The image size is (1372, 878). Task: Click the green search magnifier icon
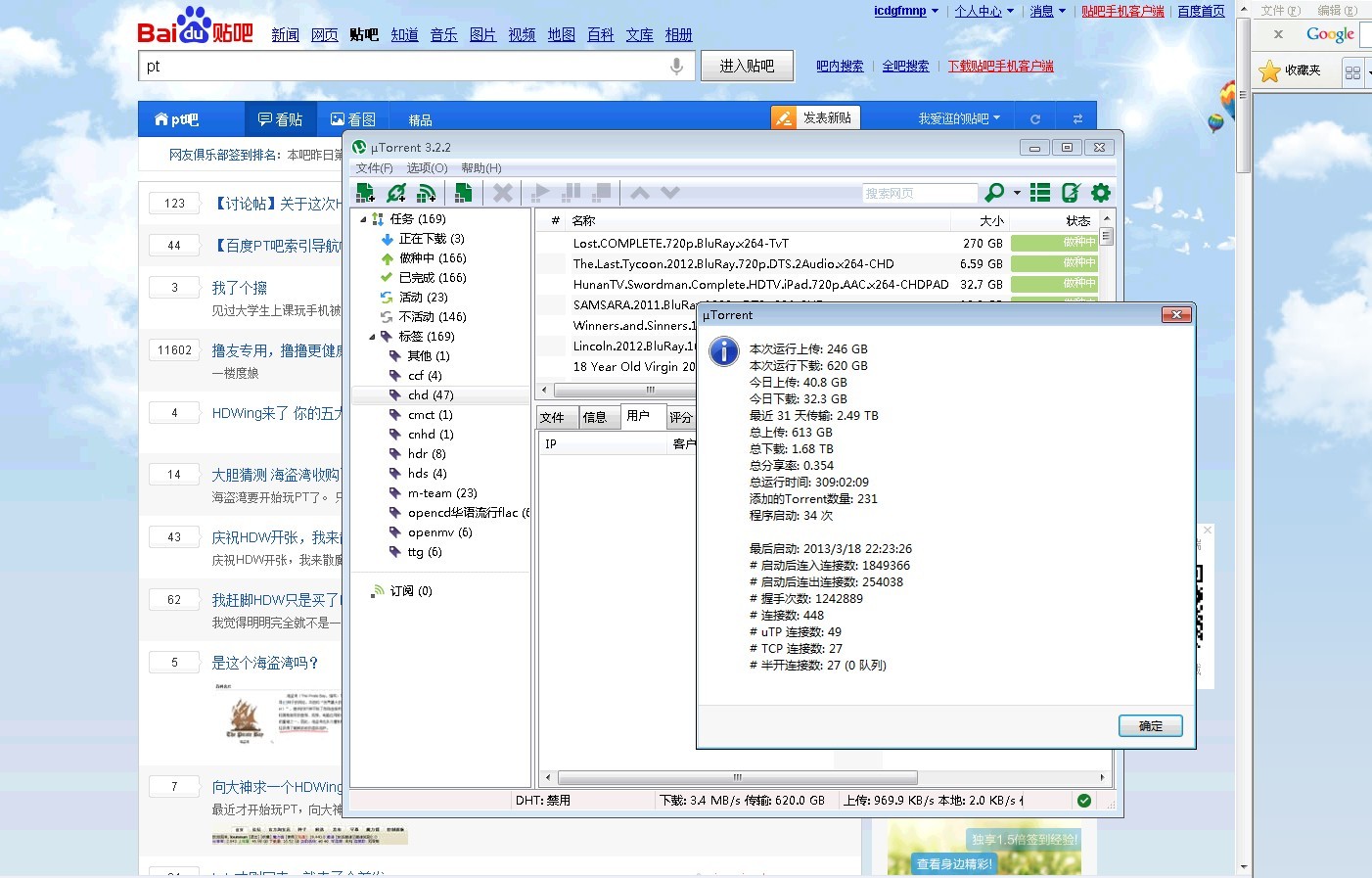point(994,193)
